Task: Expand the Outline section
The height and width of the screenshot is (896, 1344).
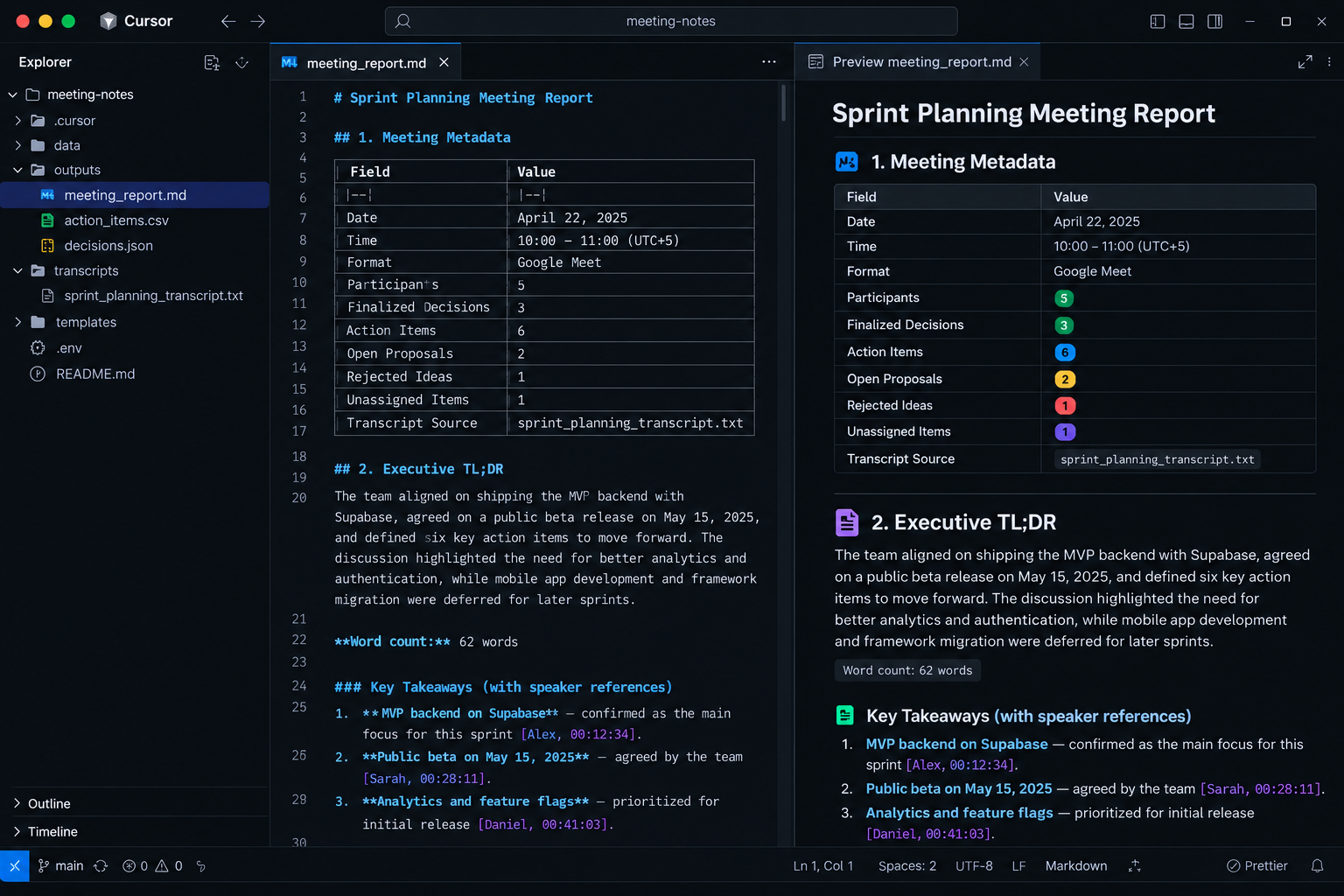Action: click(x=135, y=803)
